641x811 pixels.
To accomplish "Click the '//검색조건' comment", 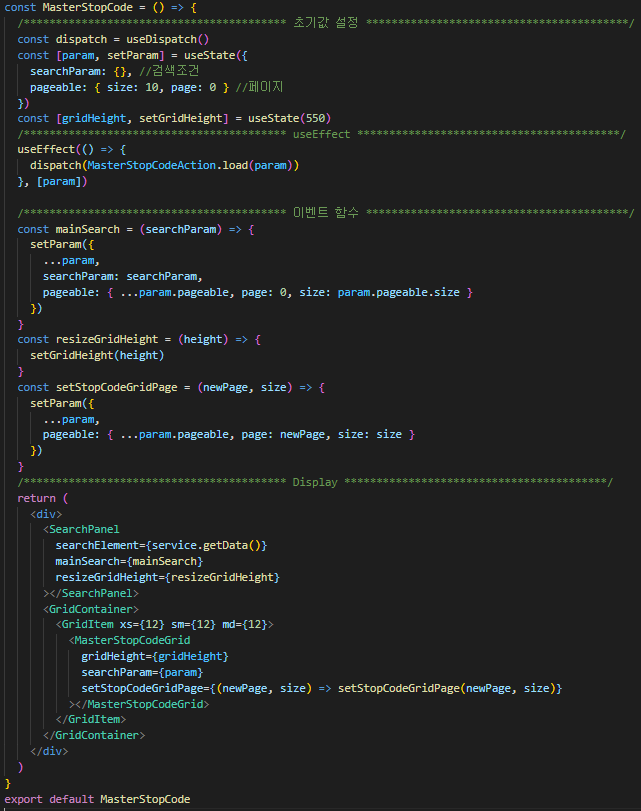I will click(169, 71).
